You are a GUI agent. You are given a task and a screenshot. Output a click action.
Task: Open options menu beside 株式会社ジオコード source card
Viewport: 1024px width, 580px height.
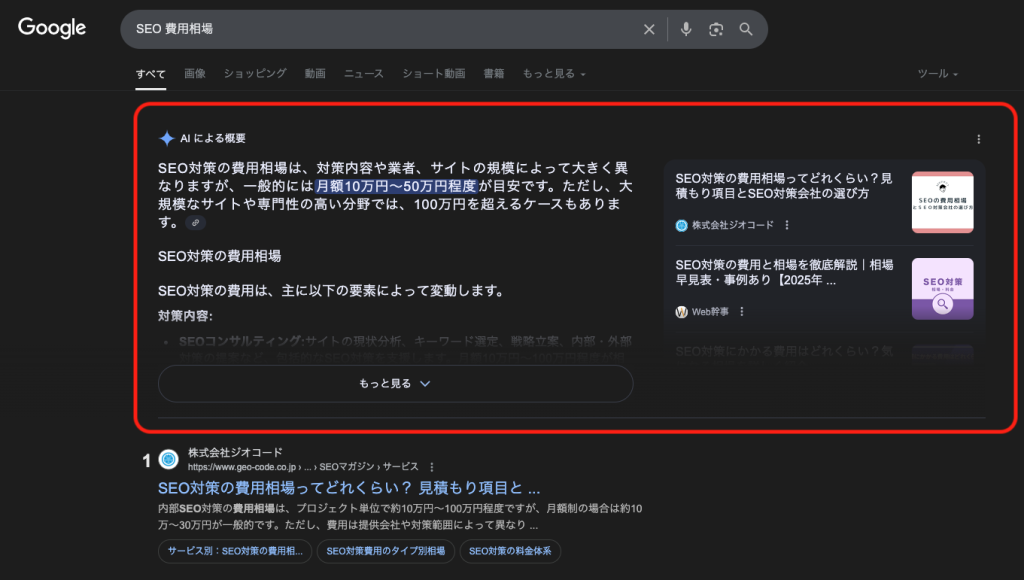point(787,225)
